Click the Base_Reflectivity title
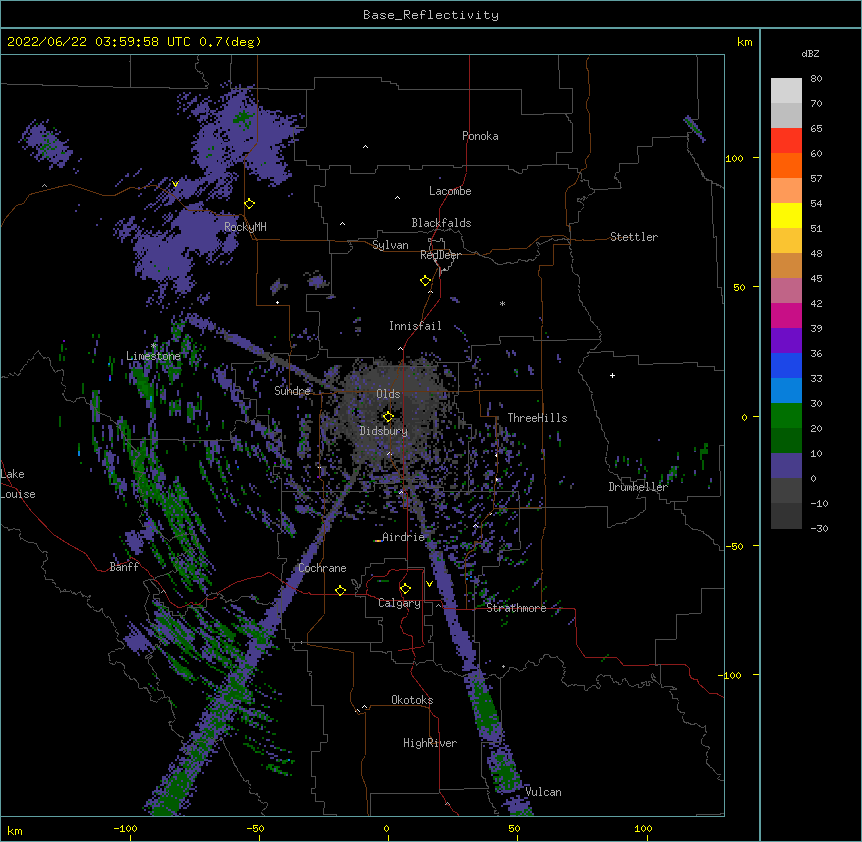The height and width of the screenshot is (842, 862). [x=431, y=15]
